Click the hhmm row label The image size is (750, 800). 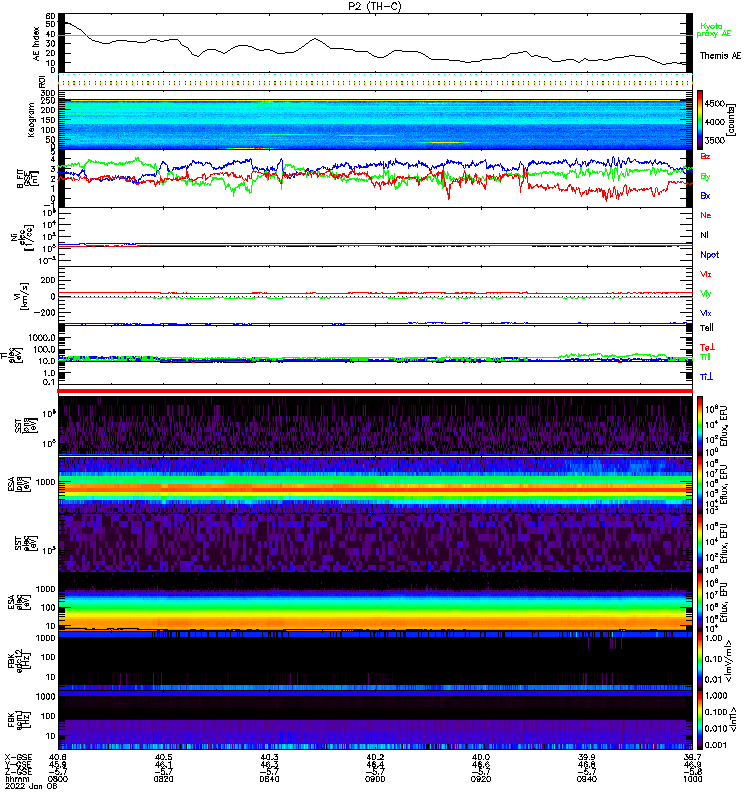pyautogui.click(x=15, y=779)
